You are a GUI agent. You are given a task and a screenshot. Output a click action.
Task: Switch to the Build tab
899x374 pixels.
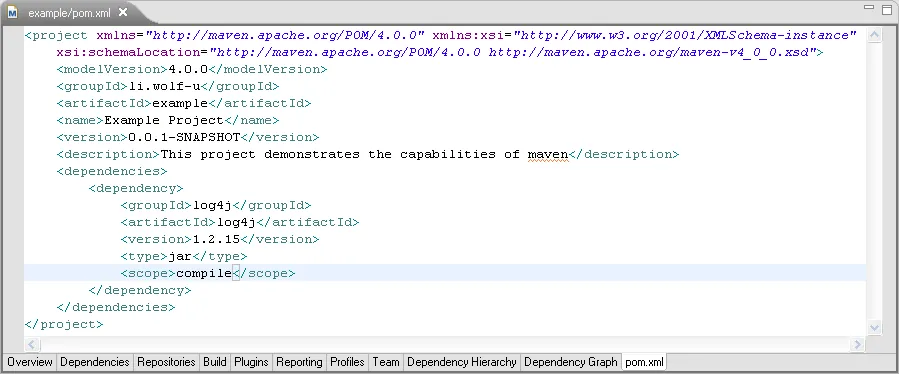[x=214, y=362]
